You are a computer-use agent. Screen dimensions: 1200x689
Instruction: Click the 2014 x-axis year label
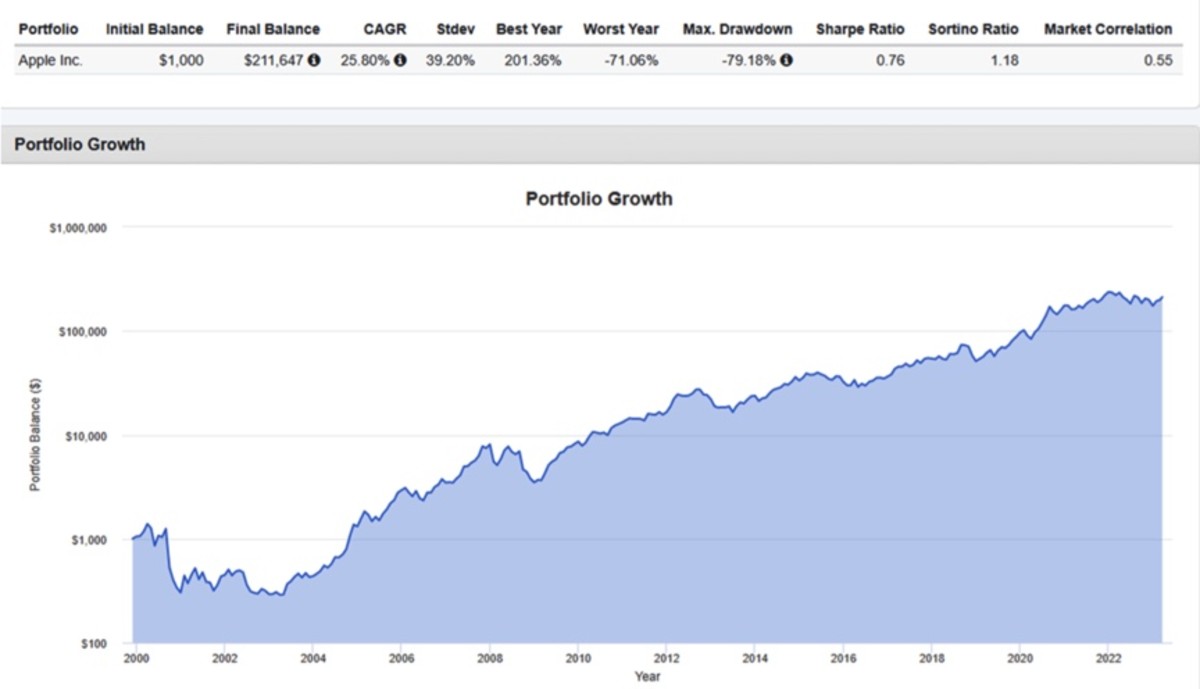[755, 659]
